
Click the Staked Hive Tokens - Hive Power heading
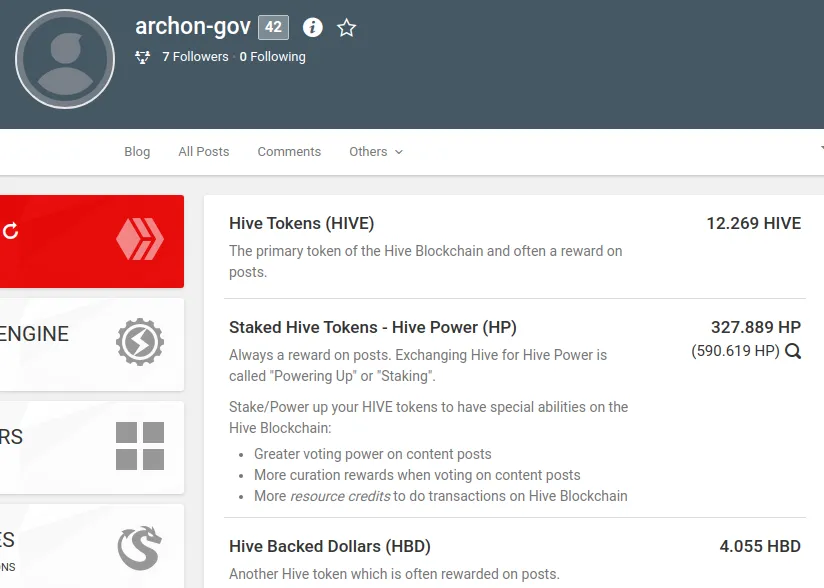click(373, 327)
